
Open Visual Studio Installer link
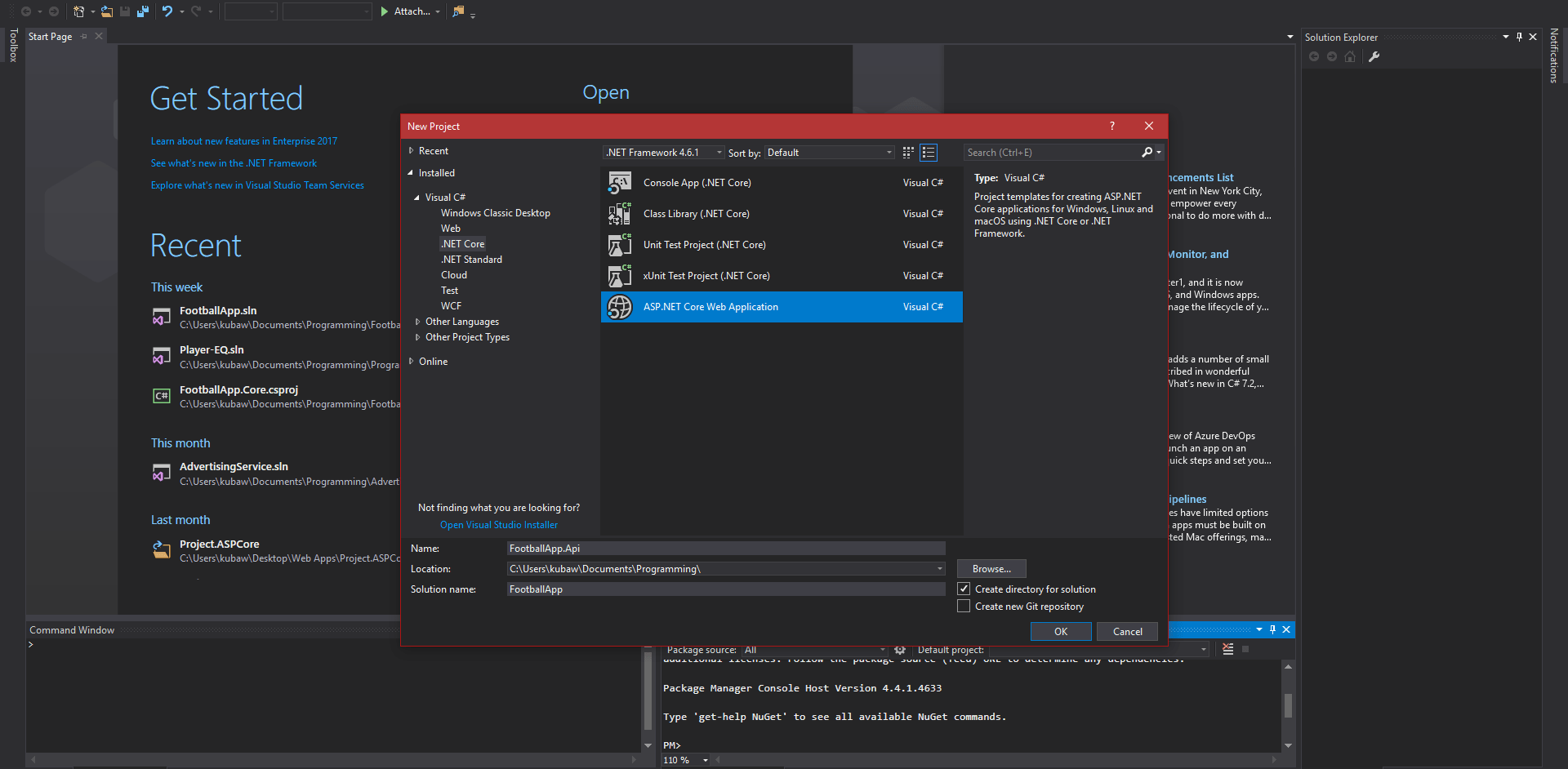[499, 525]
